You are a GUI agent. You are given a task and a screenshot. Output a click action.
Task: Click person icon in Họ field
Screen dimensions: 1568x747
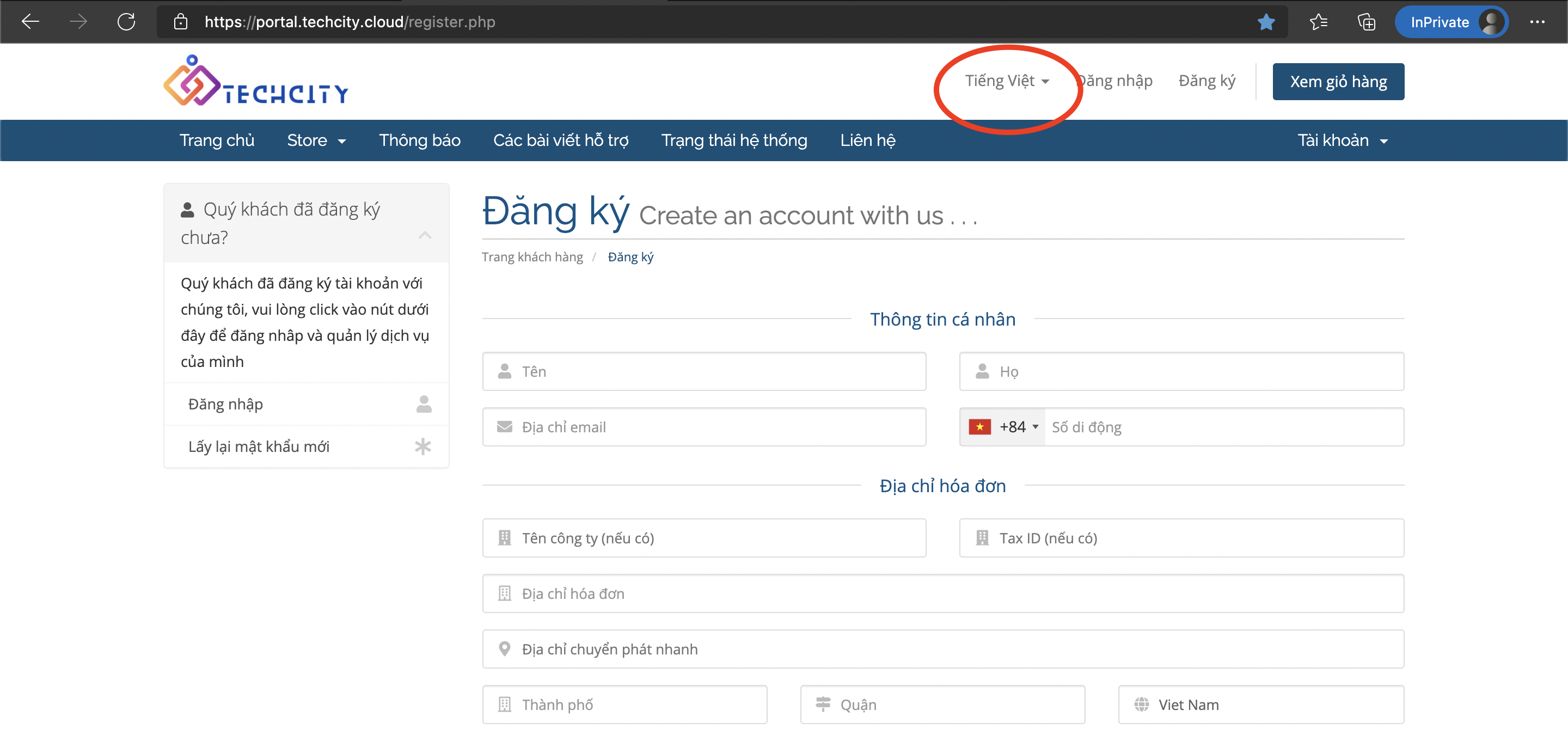click(982, 371)
